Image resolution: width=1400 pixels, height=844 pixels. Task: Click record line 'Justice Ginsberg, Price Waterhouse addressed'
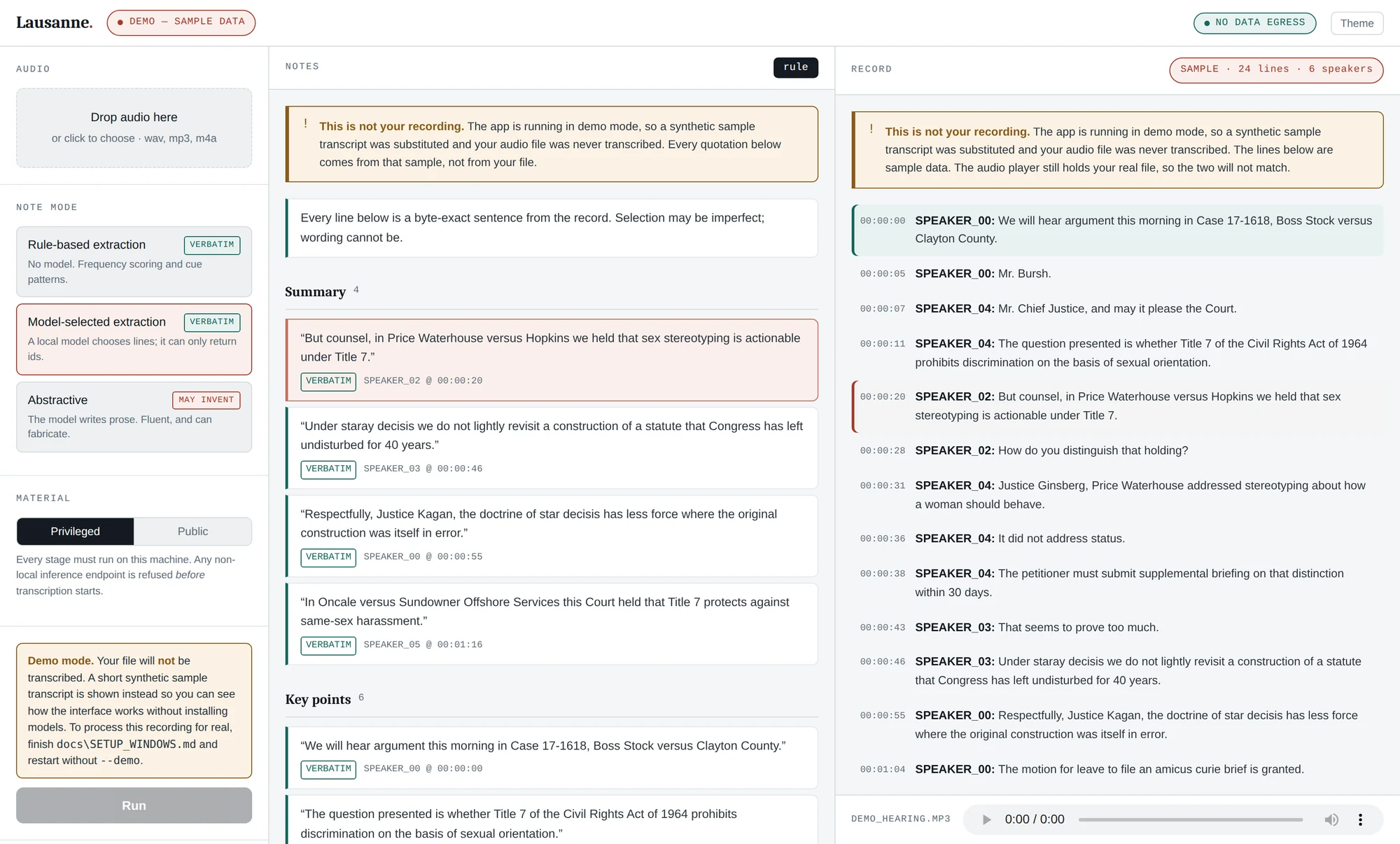coord(1117,494)
